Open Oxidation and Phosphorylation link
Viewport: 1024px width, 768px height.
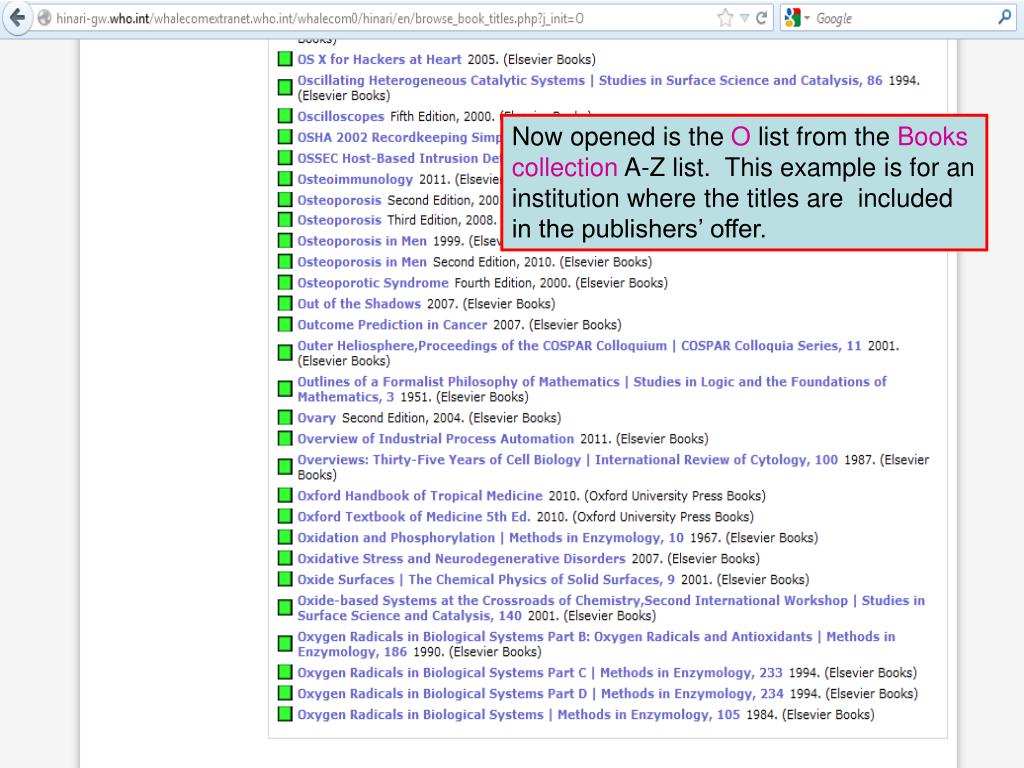point(490,537)
